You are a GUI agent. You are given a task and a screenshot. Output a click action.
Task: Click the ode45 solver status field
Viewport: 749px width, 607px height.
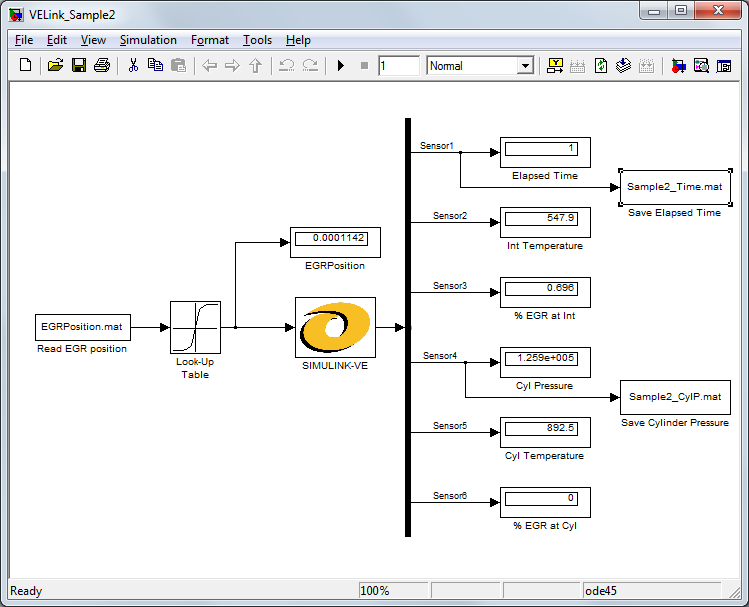click(652, 591)
